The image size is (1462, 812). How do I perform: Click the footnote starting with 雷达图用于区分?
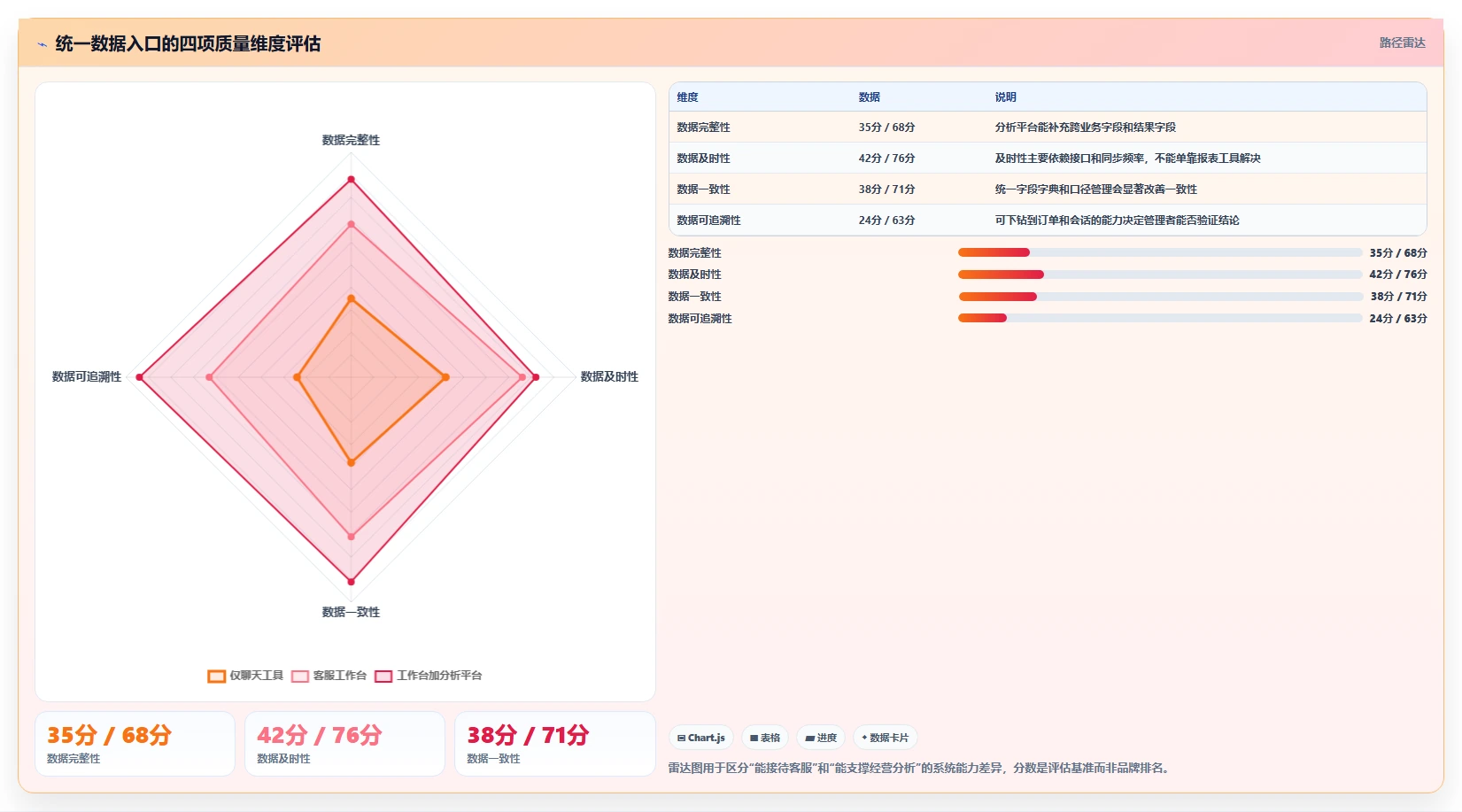[921, 769]
